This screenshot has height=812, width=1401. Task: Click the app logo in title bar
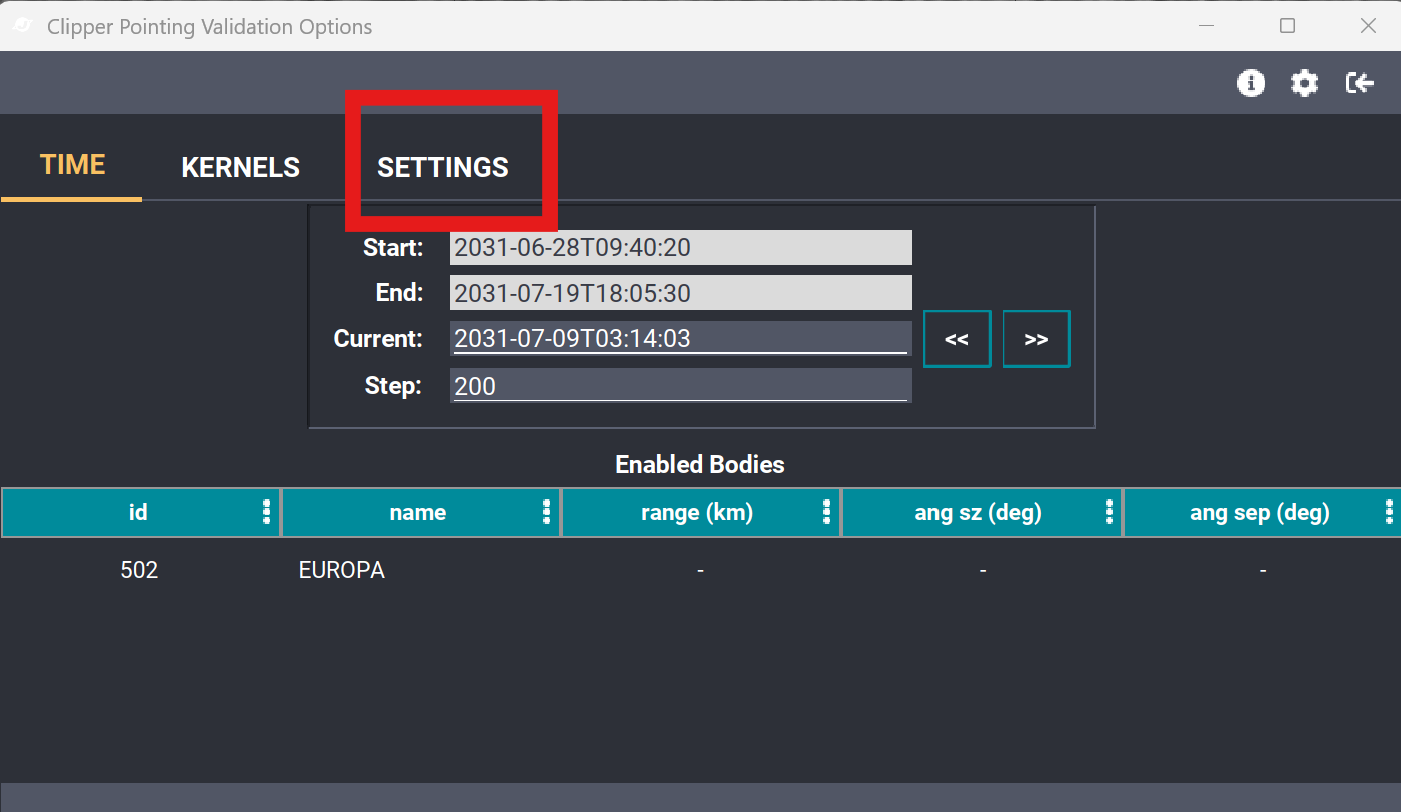click(x=22, y=26)
